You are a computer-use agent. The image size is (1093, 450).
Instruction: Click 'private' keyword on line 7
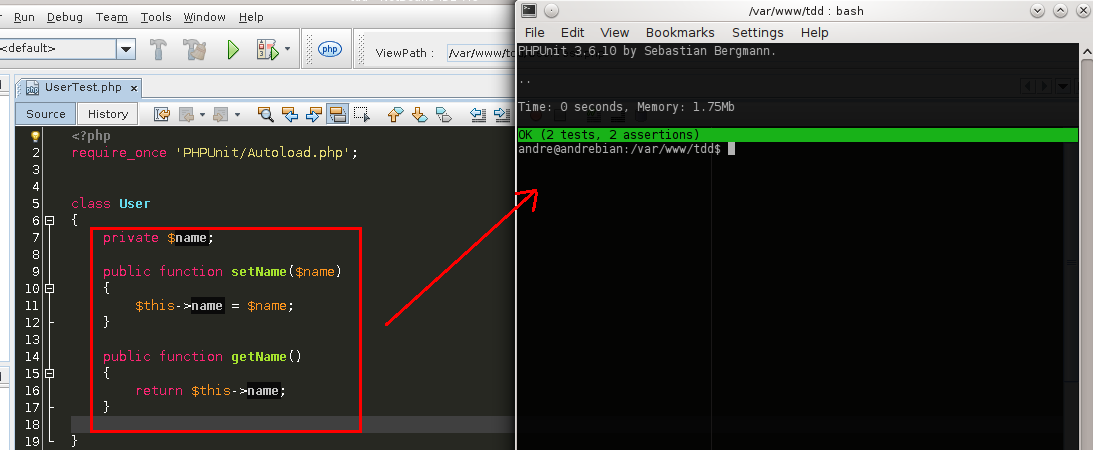click(131, 238)
